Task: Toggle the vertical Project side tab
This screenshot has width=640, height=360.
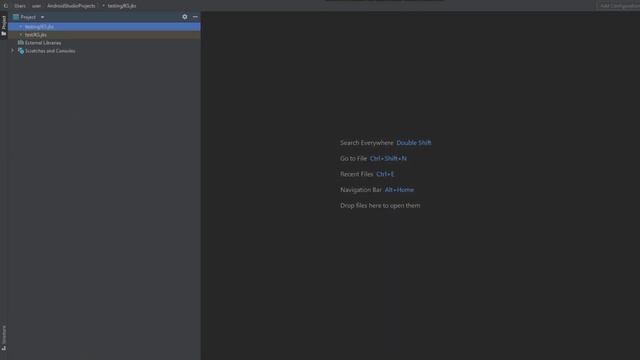Action: coord(4,25)
